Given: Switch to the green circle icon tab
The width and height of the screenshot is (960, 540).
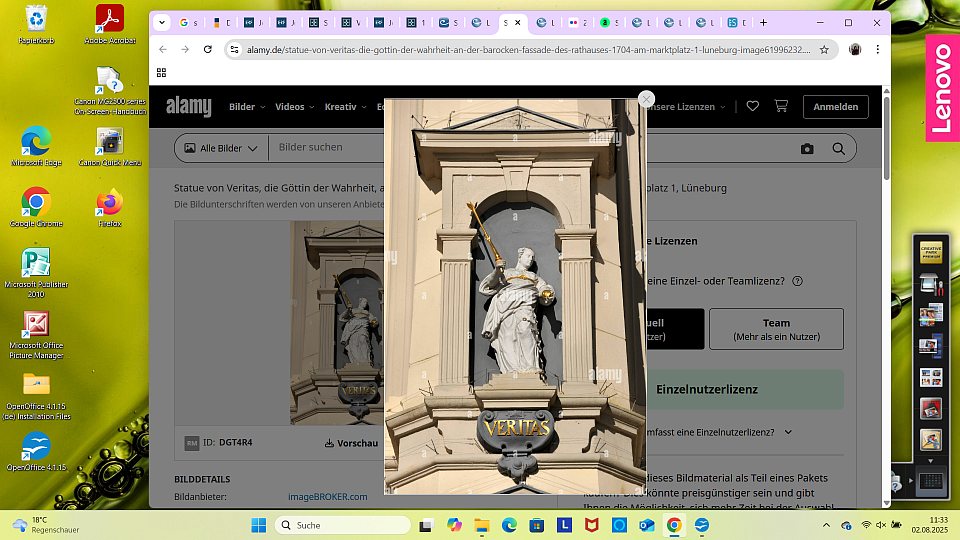Looking at the screenshot, I should click(x=609, y=23).
